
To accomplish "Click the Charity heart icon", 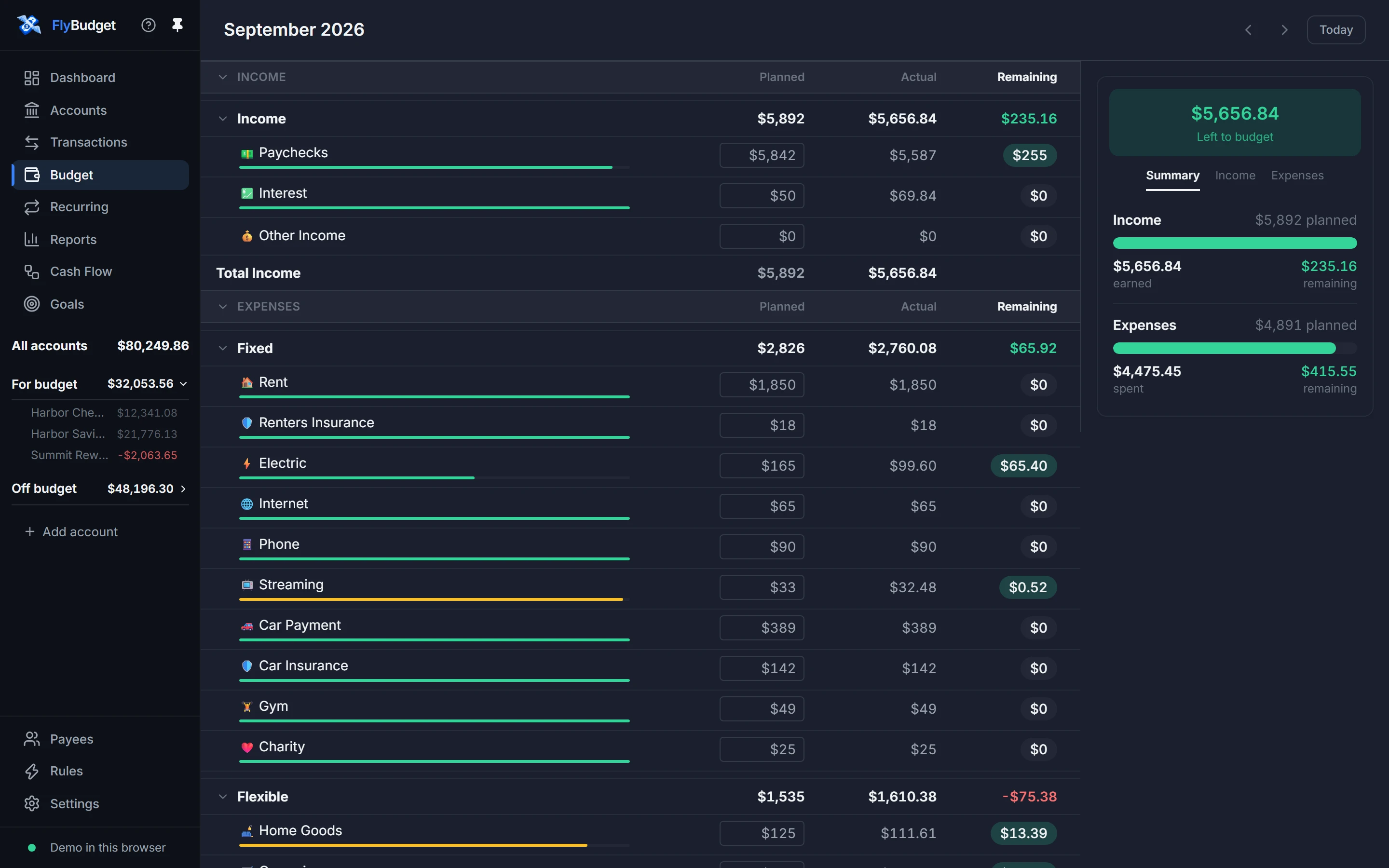I will pos(247,747).
